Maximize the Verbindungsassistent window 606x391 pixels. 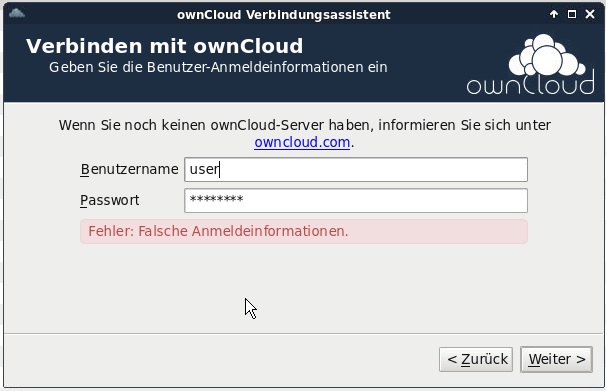point(572,14)
